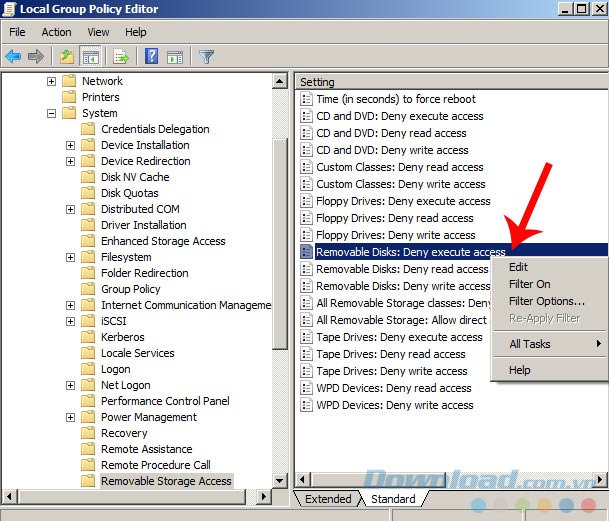
Task: Toggle the Show/Hide Console Tree icon
Action: click(90, 56)
